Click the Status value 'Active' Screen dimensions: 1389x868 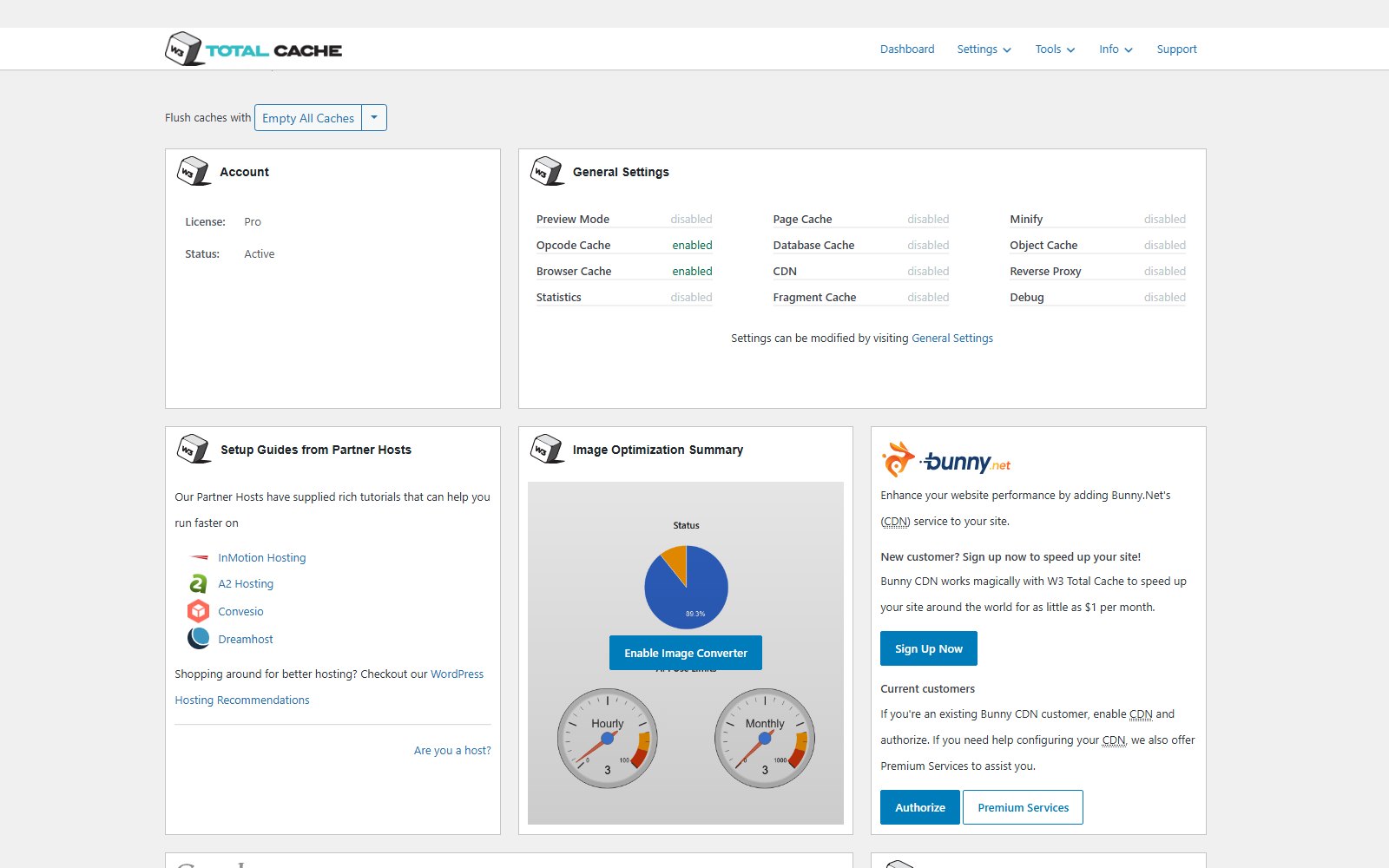tap(260, 254)
